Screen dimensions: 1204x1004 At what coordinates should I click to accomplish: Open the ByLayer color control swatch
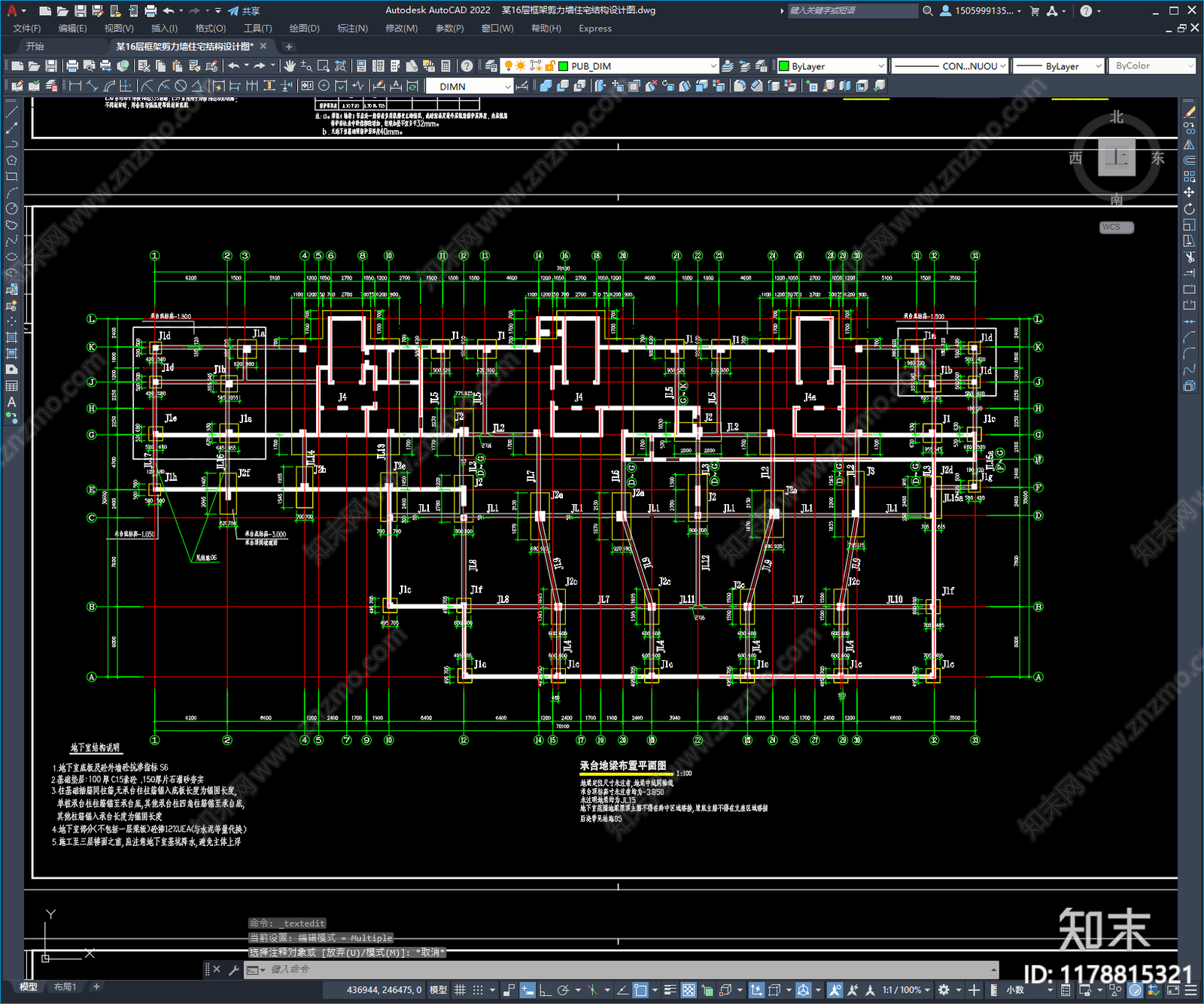pyautogui.click(x=832, y=66)
